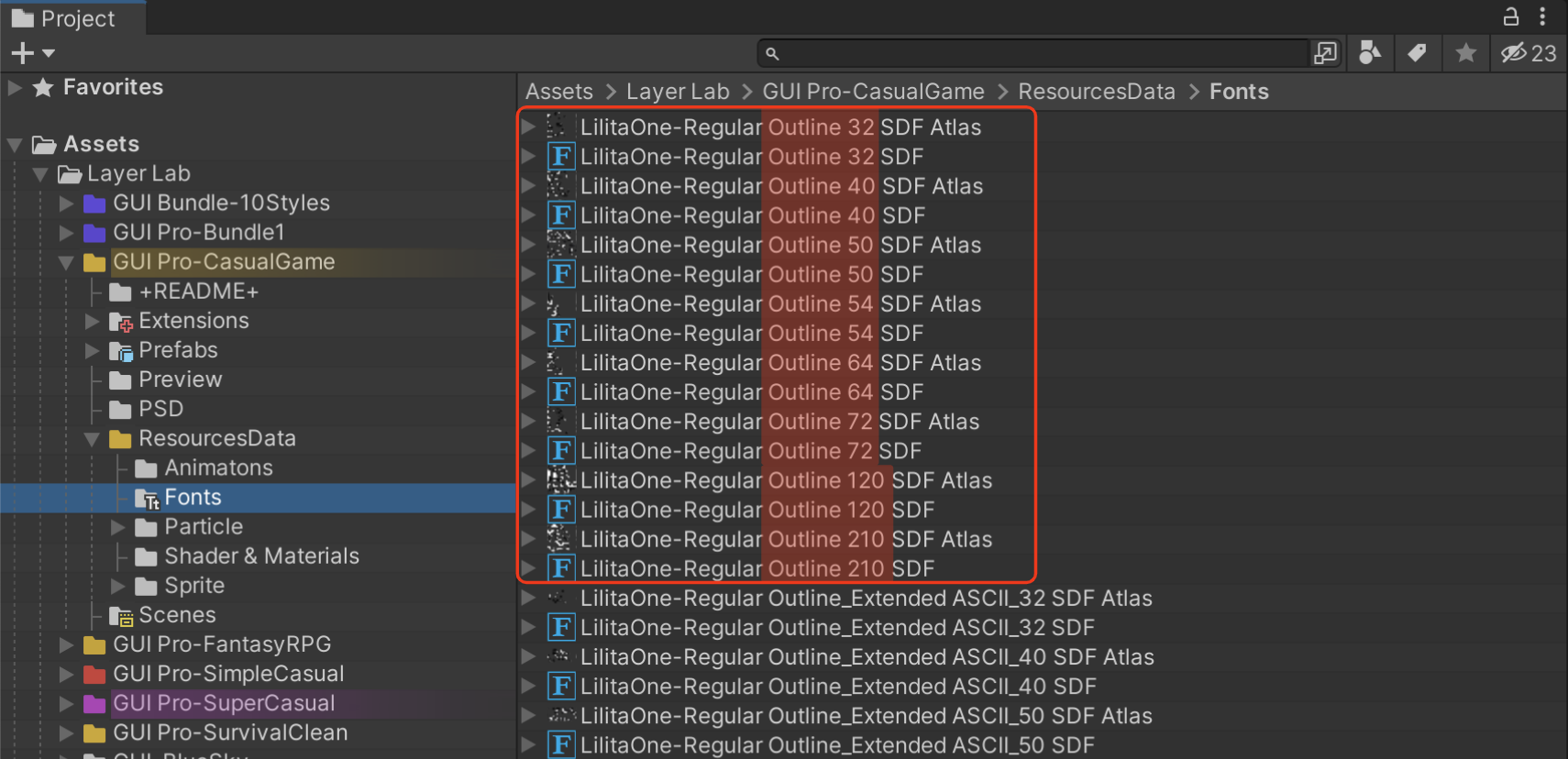Go to Assets in breadcrumb path
This screenshot has width=1568, height=759.
pyautogui.click(x=559, y=92)
